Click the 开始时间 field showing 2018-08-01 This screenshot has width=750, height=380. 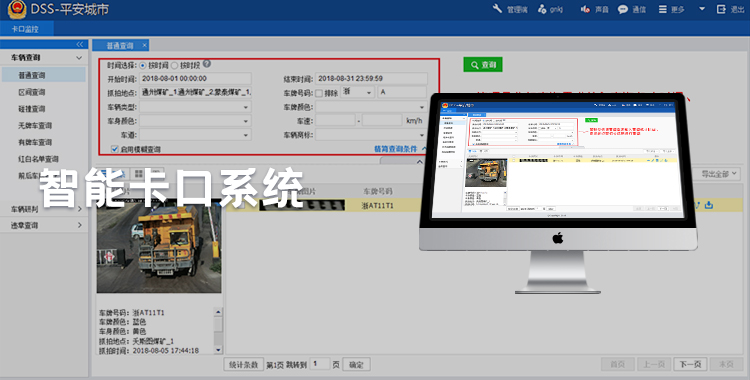(195, 78)
